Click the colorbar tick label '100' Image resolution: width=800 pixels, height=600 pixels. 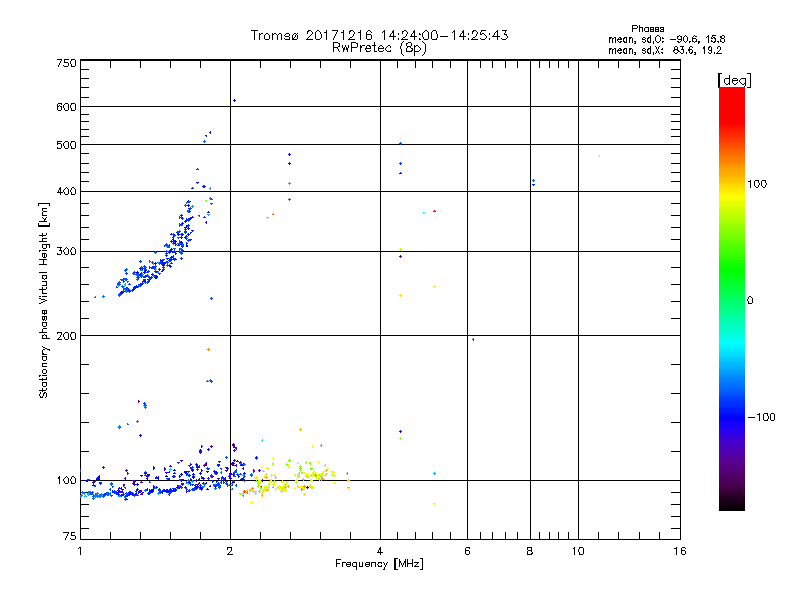tap(757, 184)
